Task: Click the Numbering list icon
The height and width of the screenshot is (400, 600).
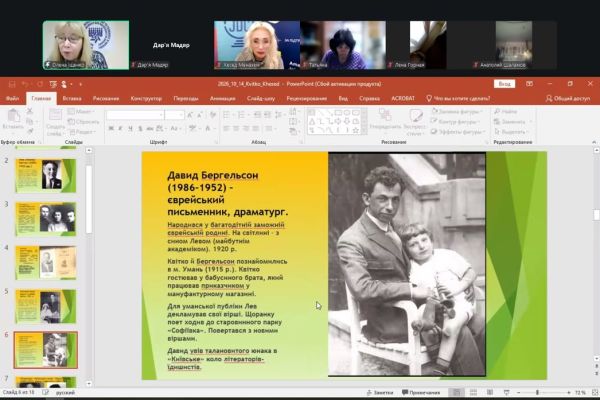Action: tap(243, 115)
